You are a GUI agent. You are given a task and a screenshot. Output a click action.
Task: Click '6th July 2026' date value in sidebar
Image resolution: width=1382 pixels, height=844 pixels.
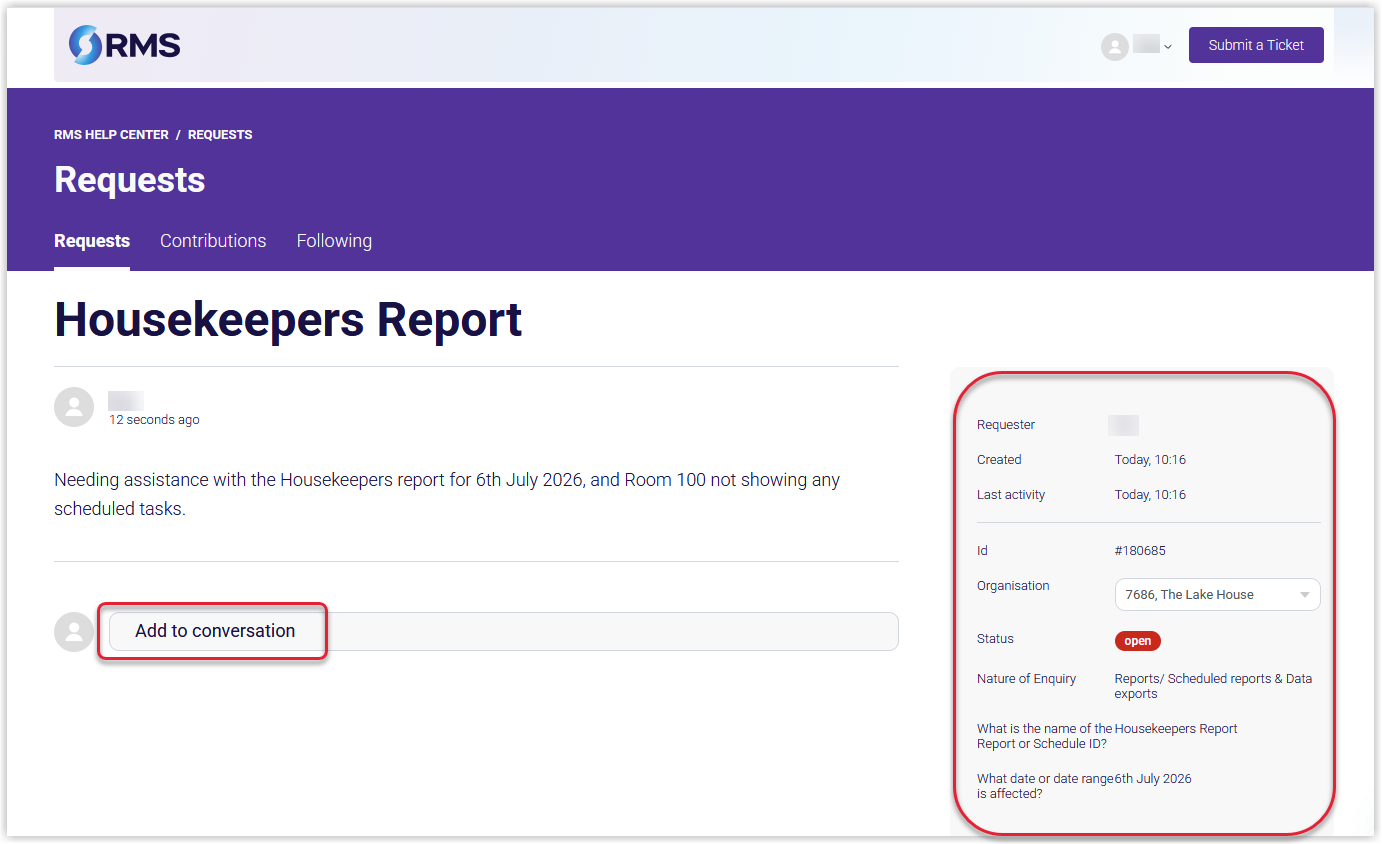tap(1153, 778)
